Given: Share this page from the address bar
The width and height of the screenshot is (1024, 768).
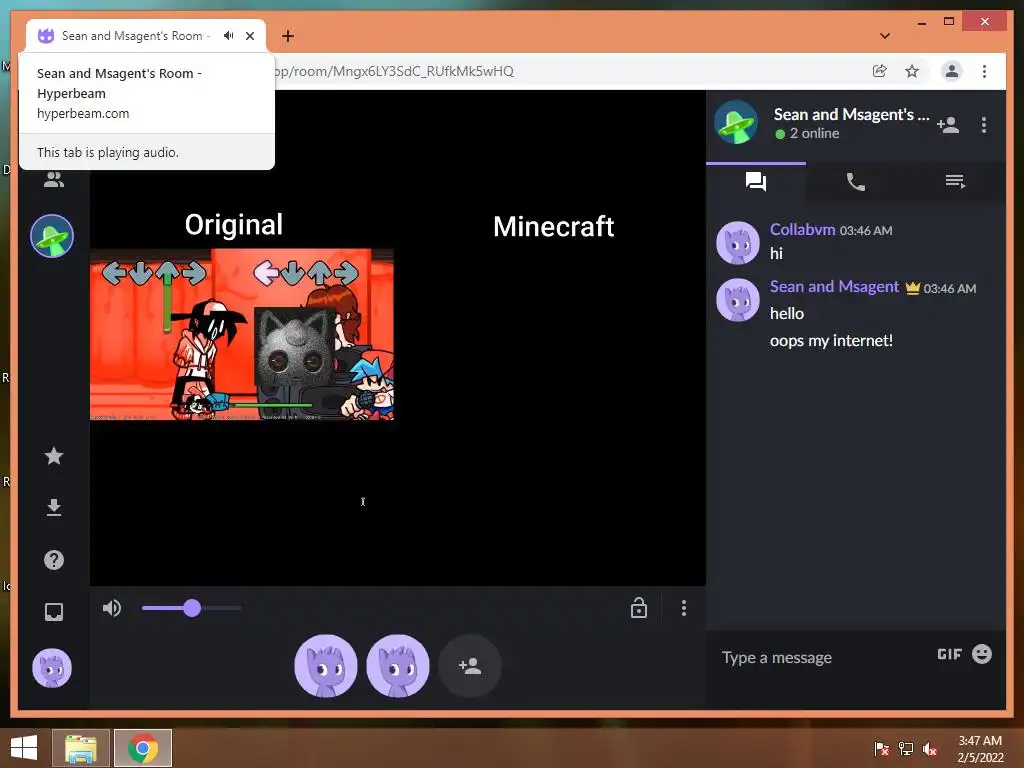Looking at the screenshot, I should pyautogui.click(x=880, y=71).
